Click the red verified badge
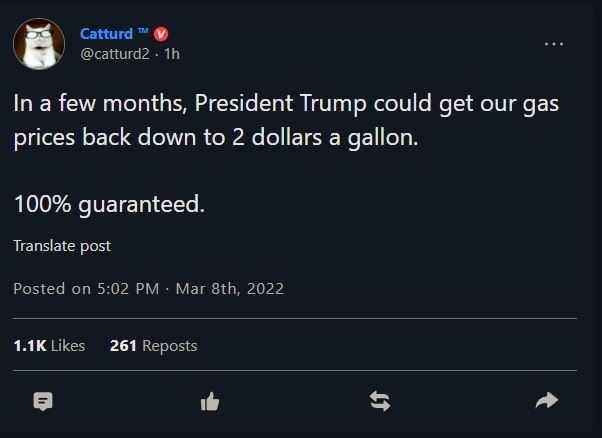The image size is (602, 438). point(161,34)
